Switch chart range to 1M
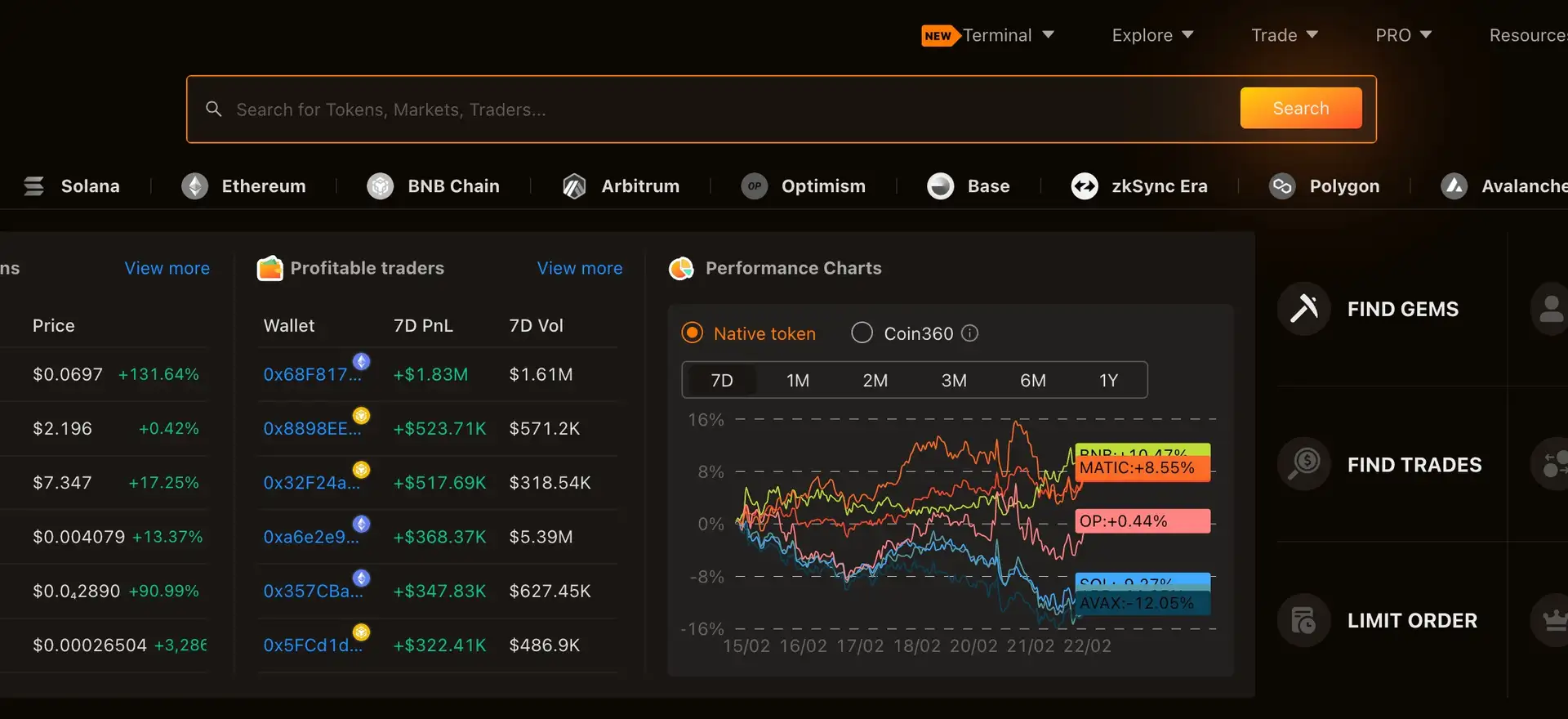1568x719 pixels. click(x=797, y=381)
